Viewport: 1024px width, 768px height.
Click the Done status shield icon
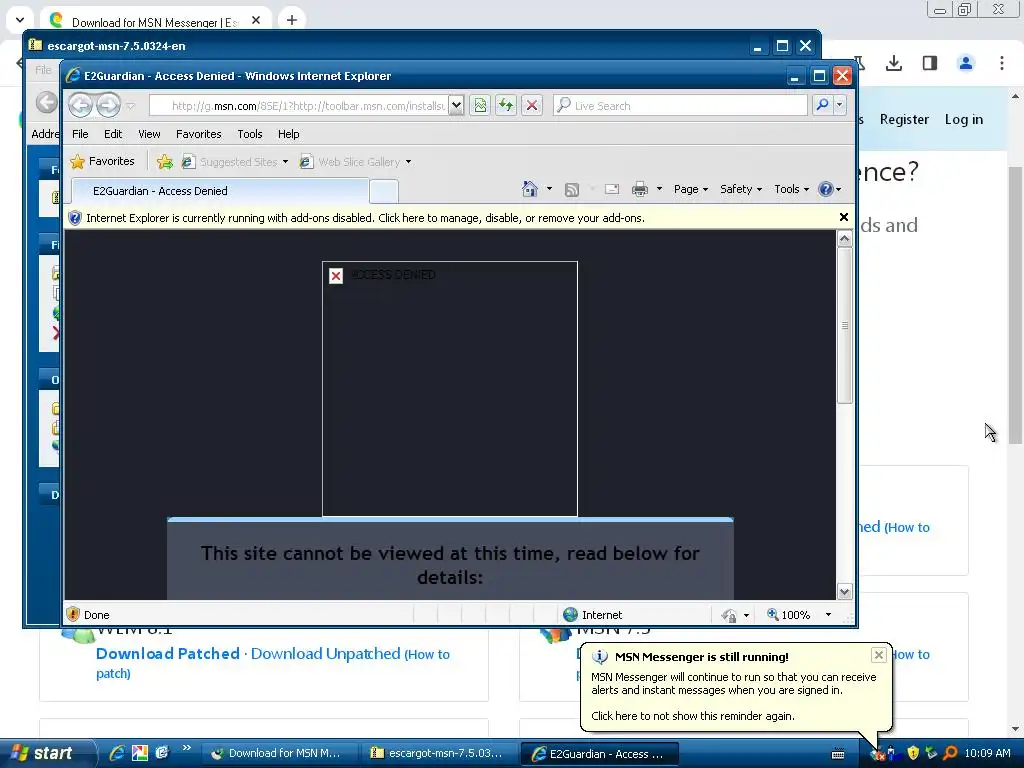73,614
